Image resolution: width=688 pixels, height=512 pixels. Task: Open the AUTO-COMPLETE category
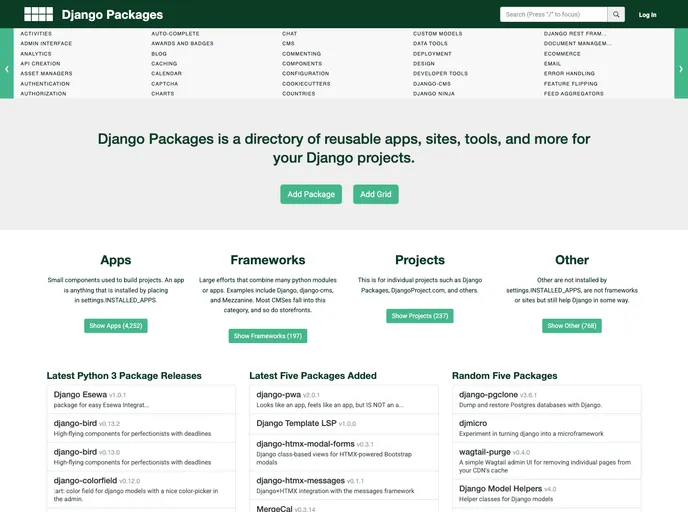click(176, 33)
